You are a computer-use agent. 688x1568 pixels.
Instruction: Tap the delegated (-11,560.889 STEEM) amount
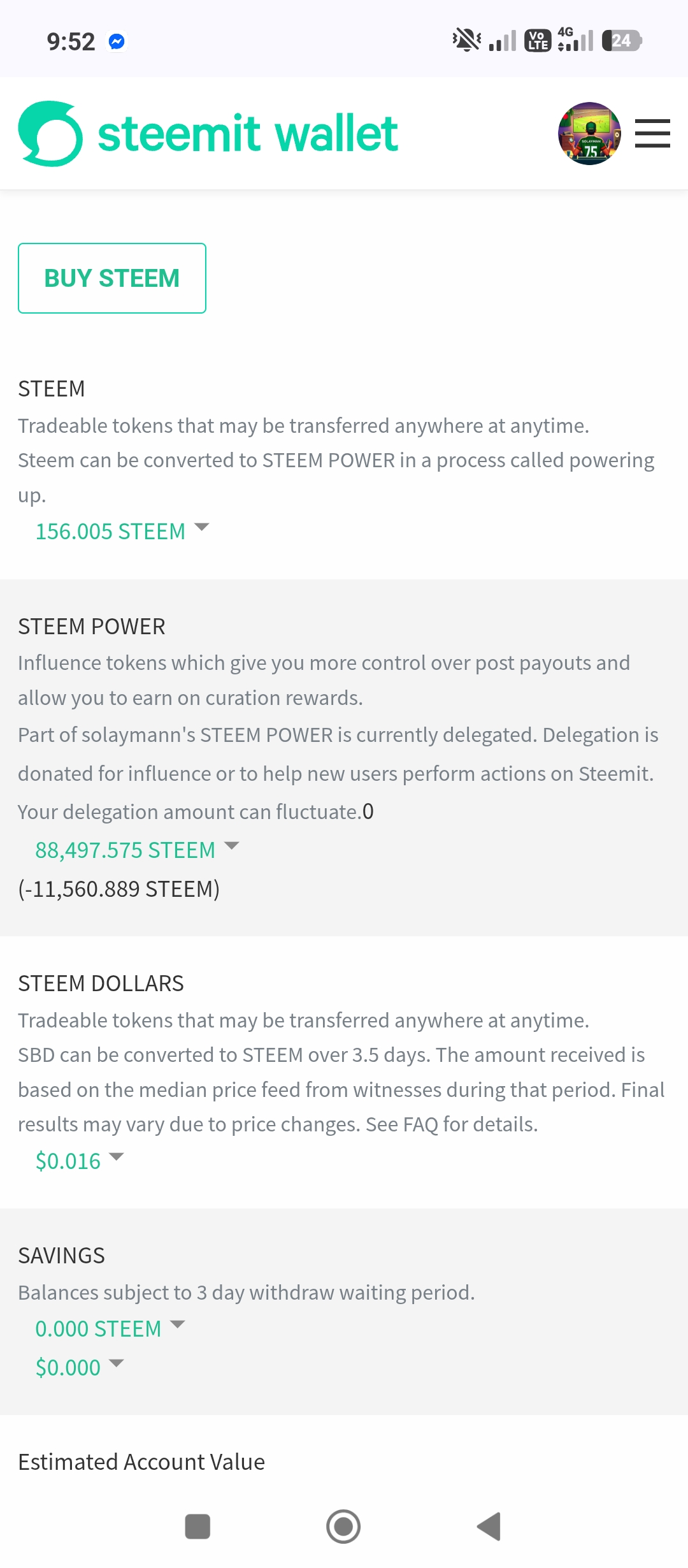click(x=119, y=889)
